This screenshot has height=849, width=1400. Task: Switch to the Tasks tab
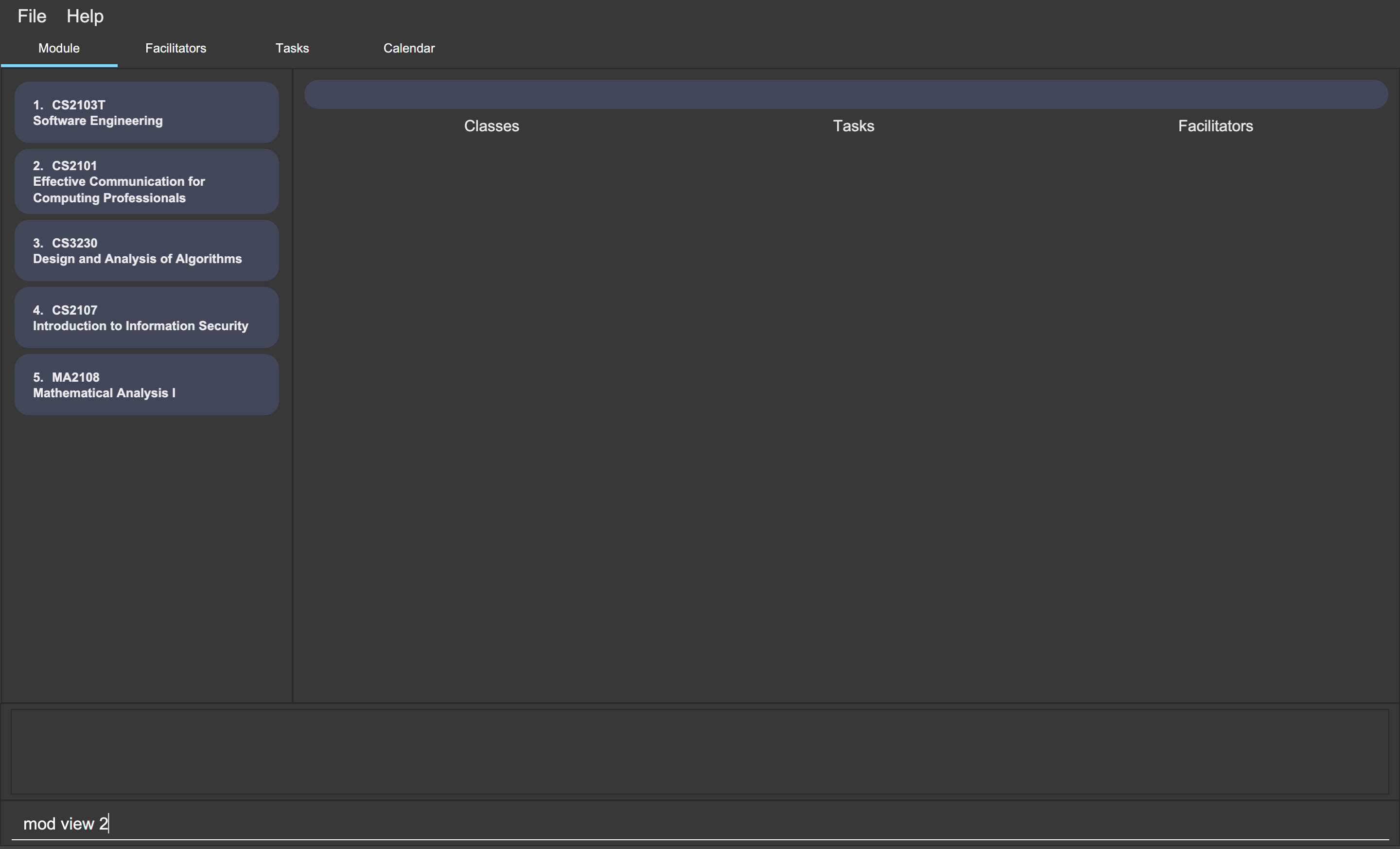292,48
